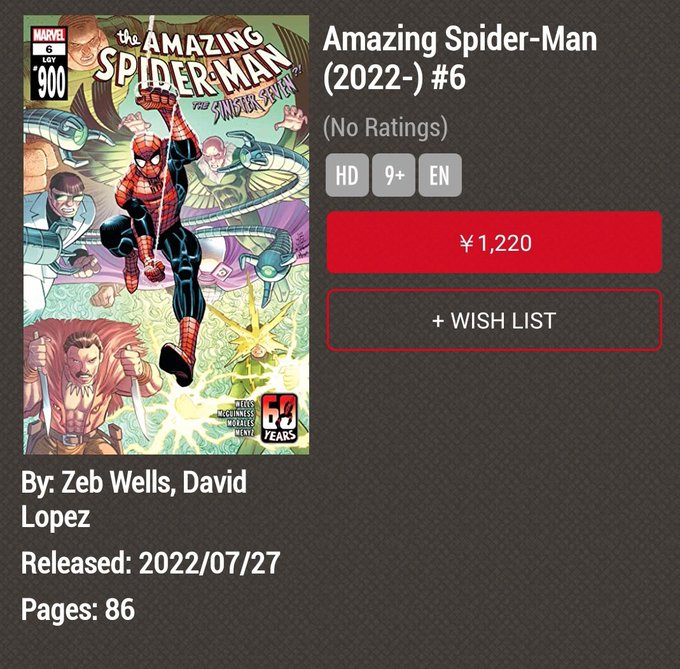
Task: Click the Released 2022/07/27 date
Action: [150, 563]
